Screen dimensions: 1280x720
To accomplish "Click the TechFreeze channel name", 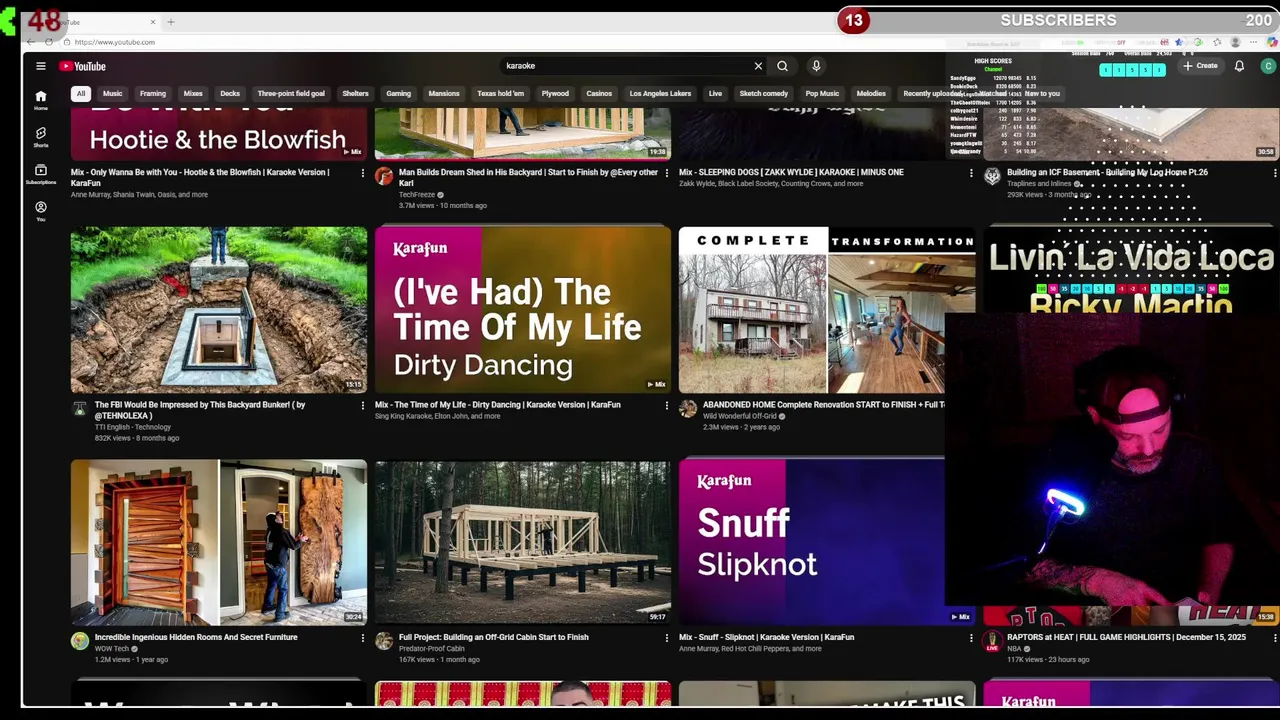I will (x=417, y=195).
